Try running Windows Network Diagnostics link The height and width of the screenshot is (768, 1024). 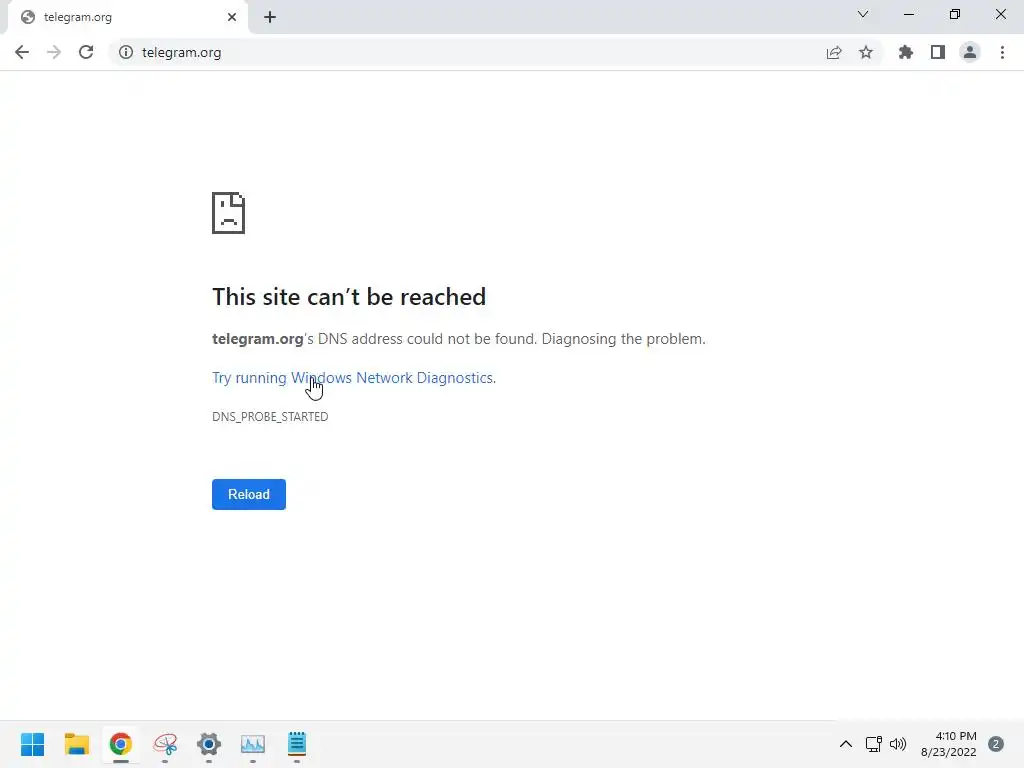tap(353, 377)
